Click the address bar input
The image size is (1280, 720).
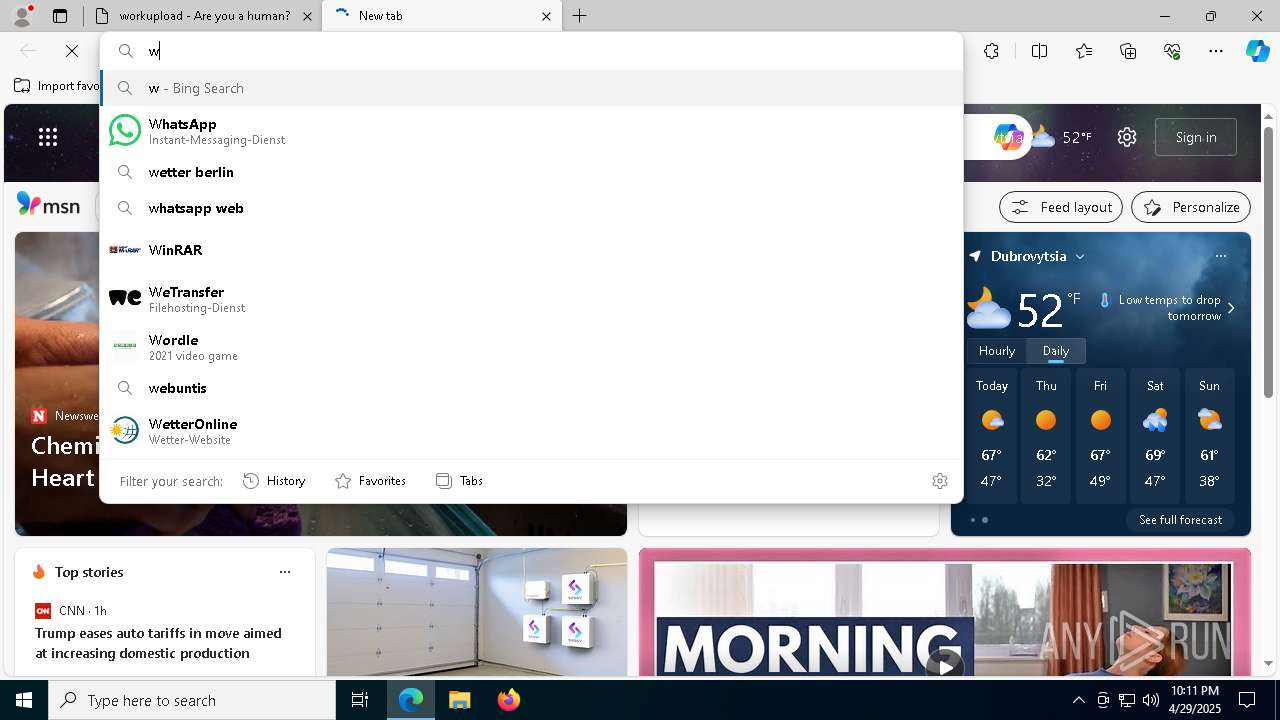(531, 51)
